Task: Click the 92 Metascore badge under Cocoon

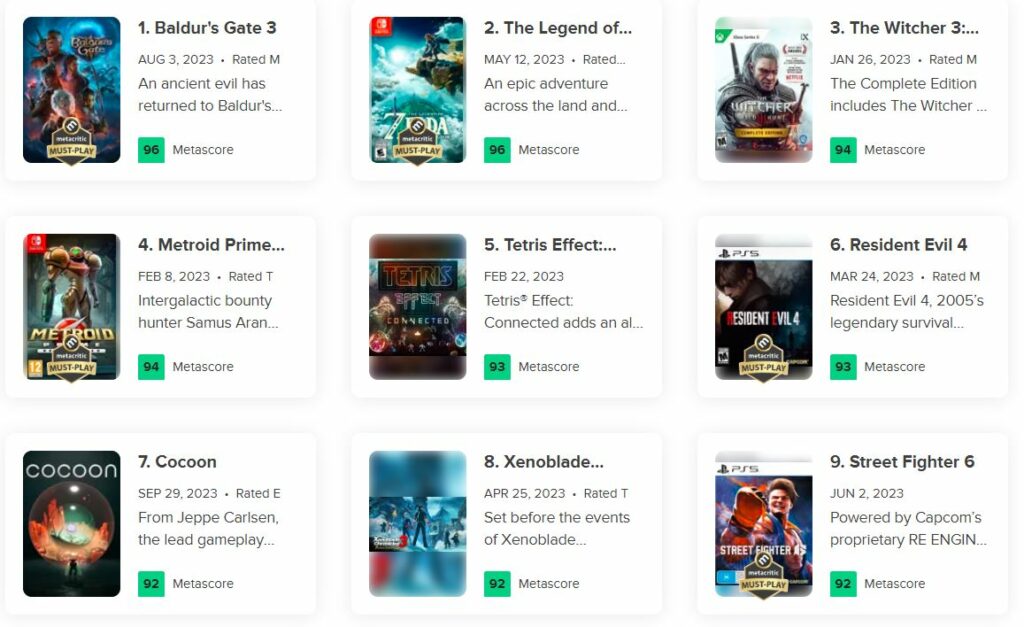Action: pos(150,583)
